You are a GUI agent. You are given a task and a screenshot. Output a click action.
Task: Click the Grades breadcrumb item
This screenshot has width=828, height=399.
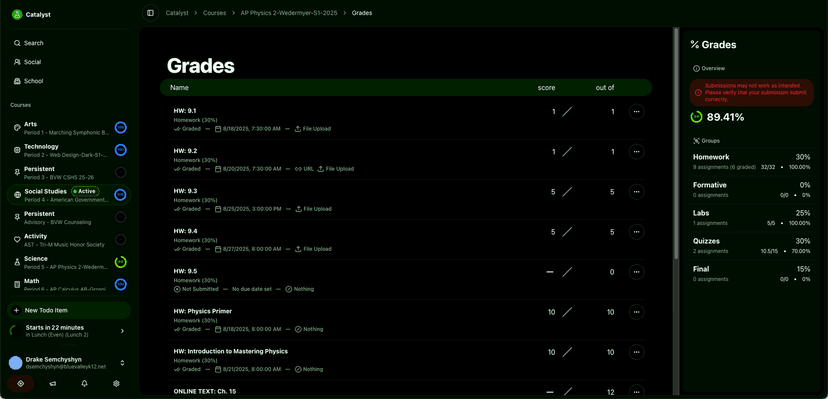coord(362,13)
